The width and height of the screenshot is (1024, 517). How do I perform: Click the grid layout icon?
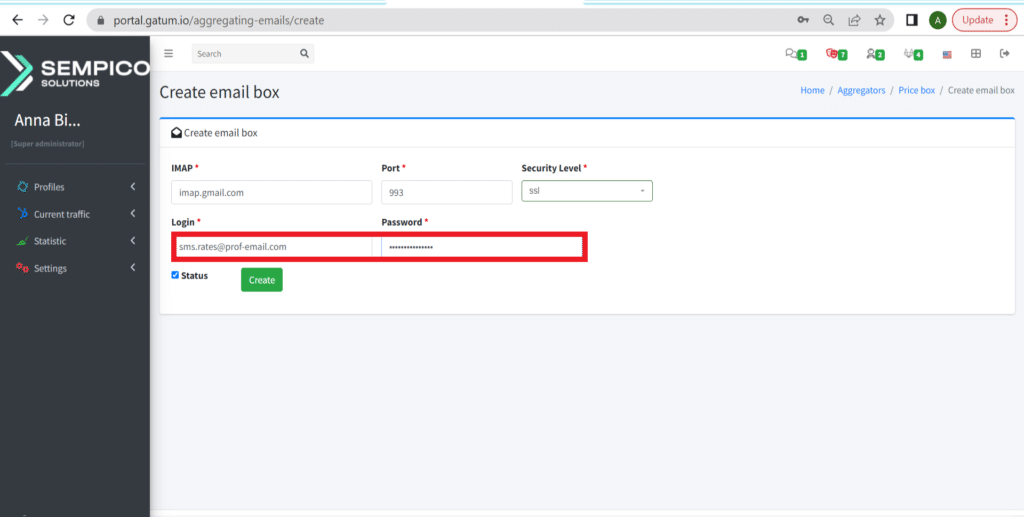pos(976,54)
